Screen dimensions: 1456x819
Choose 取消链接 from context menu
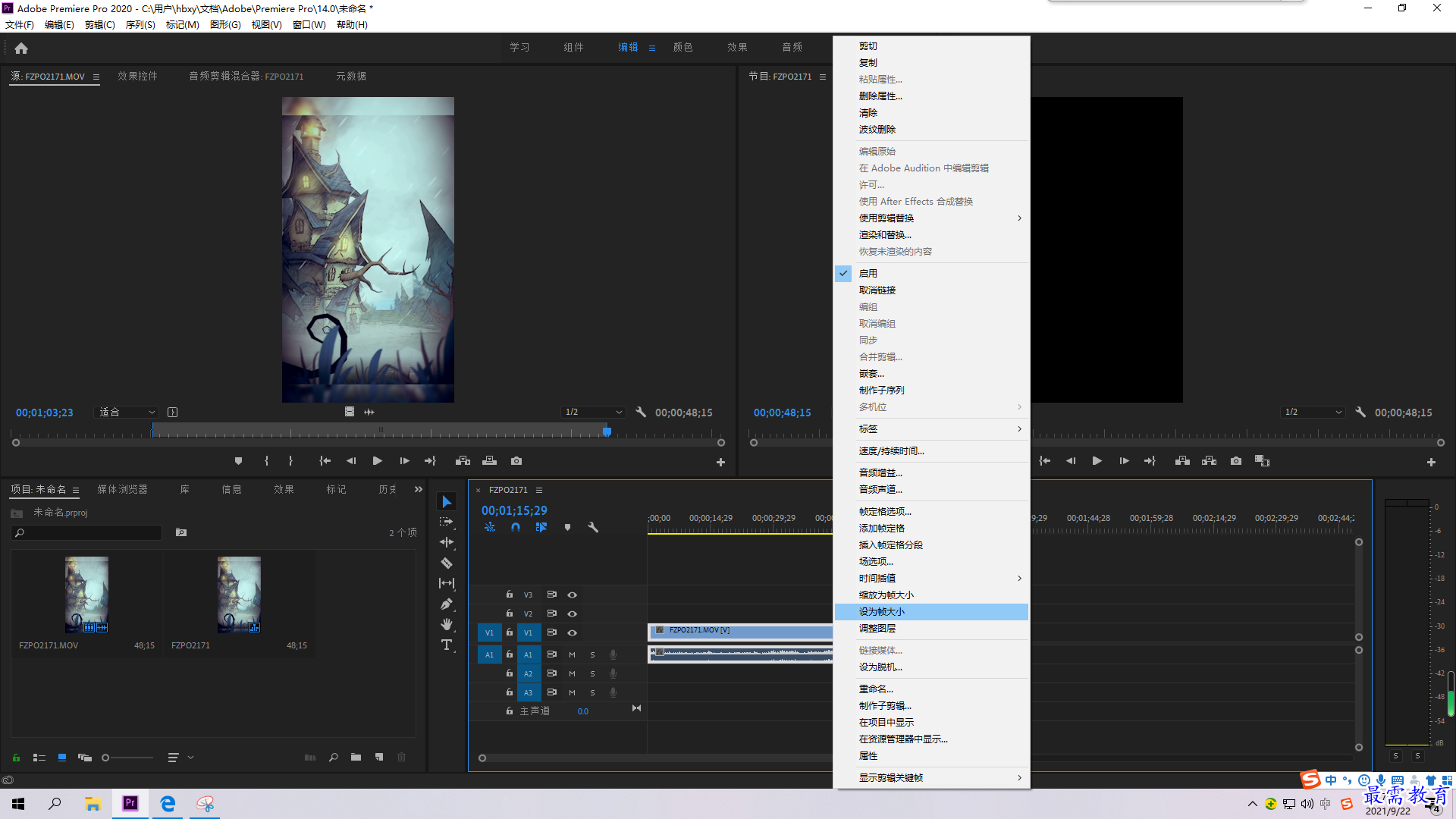tap(931, 290)
